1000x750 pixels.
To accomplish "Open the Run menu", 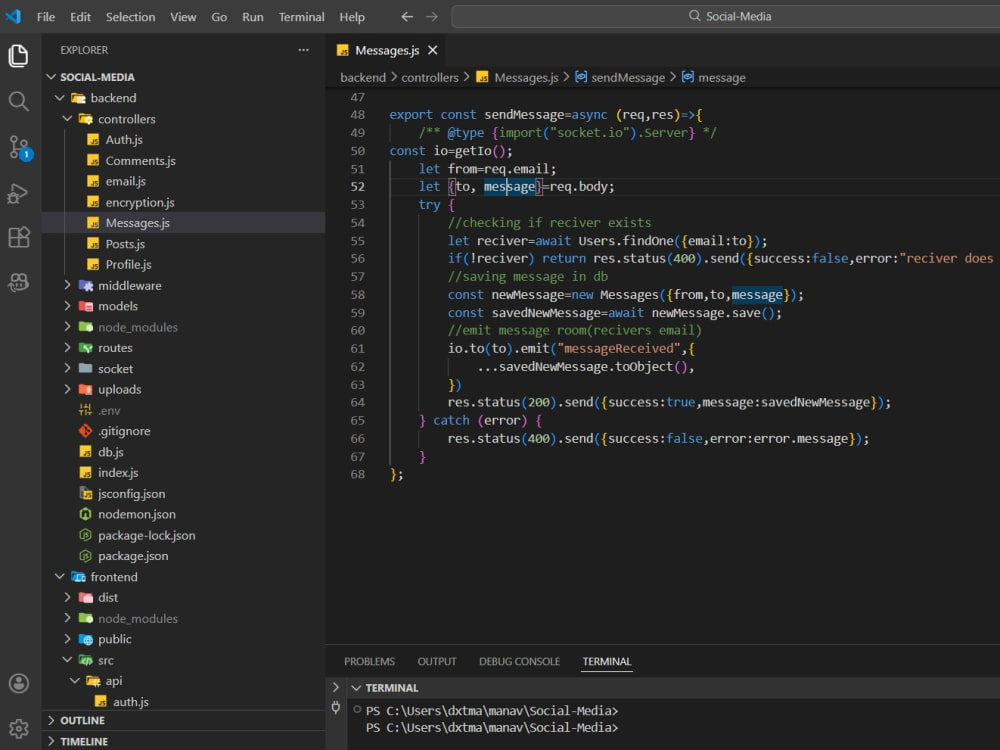I will pyautogui.click(x=253, y=17).
